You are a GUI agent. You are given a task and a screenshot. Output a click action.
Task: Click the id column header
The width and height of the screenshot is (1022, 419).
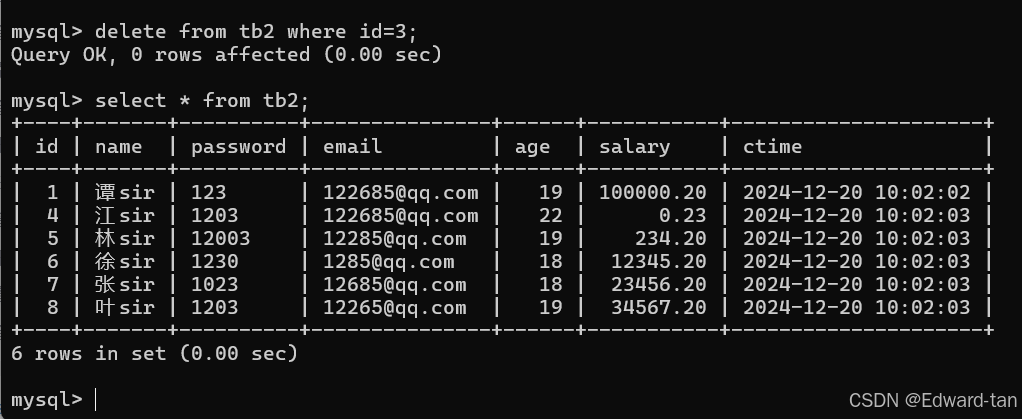46,146
